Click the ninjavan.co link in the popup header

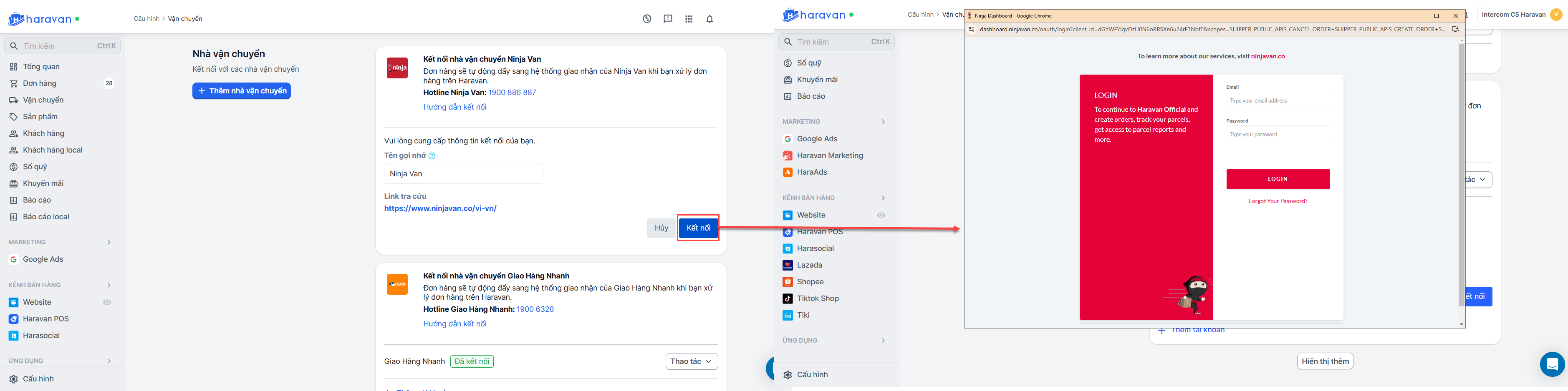(x=1268, y=56)
